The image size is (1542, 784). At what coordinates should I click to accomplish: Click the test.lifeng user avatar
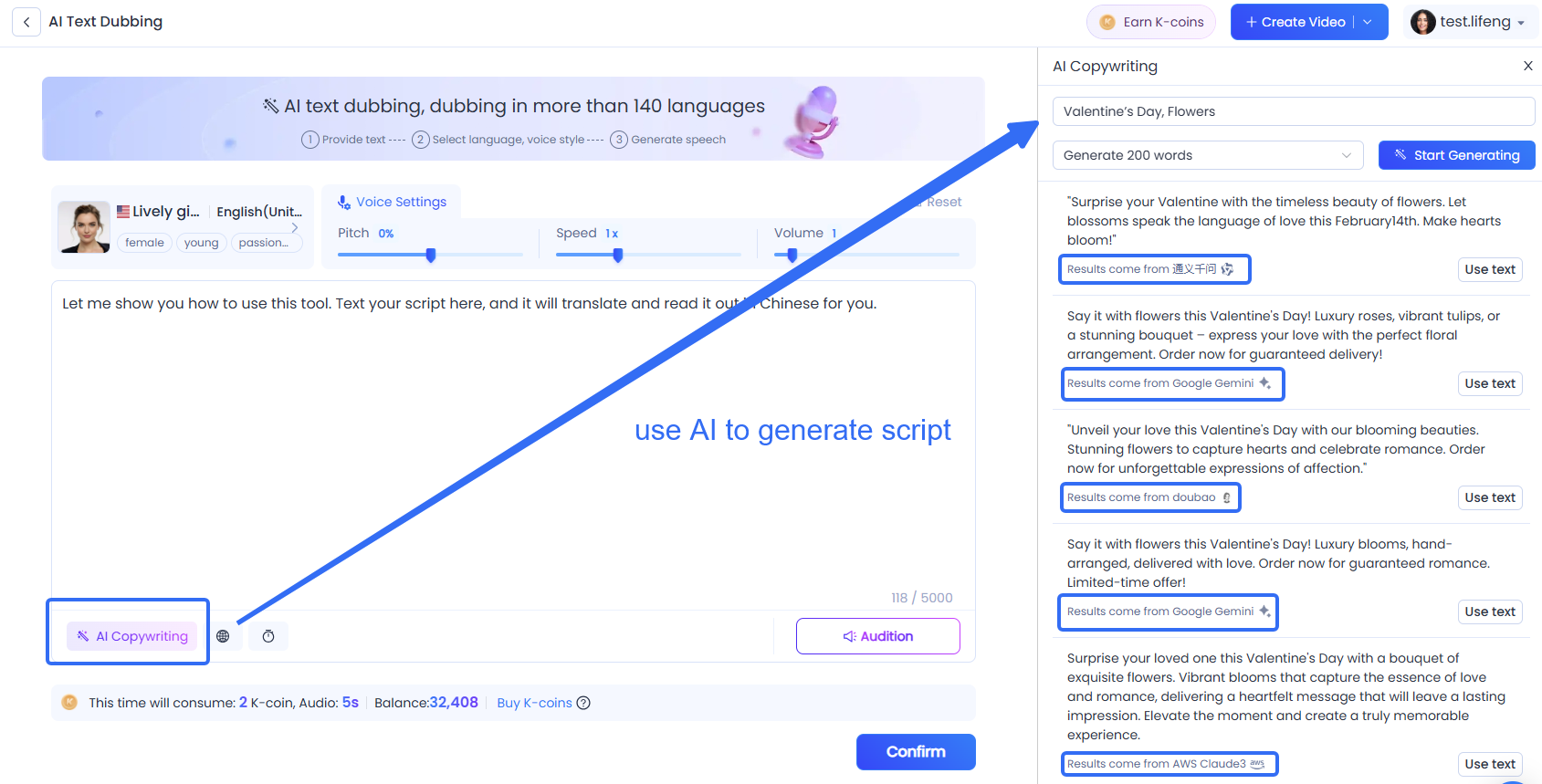click(1422, 22)
